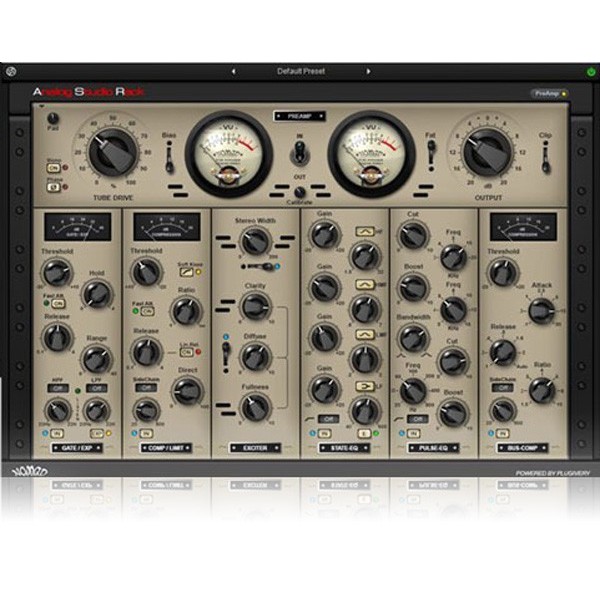Toggle Fast Att On in Gate/Exp
The height and width of the screenshot is (600, 600).
click(58, 303)
